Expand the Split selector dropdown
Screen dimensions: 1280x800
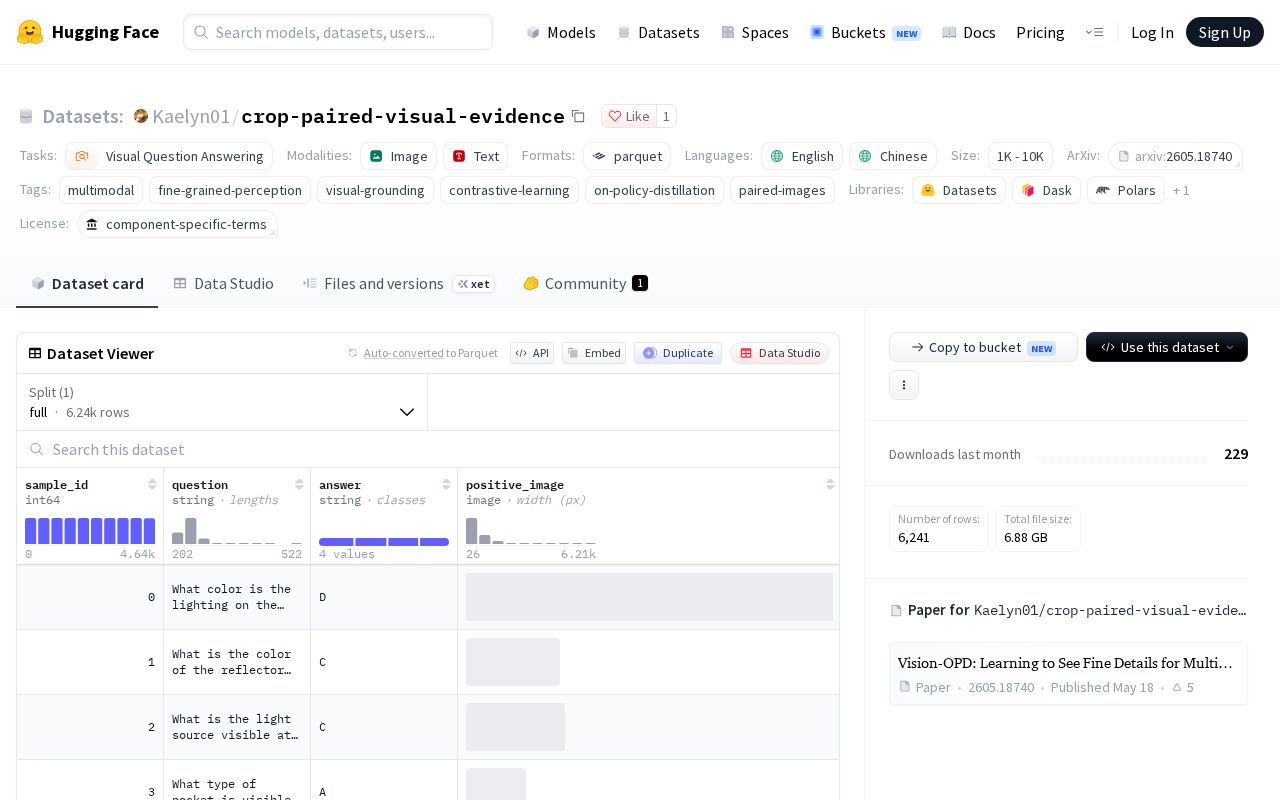[222, 402]
